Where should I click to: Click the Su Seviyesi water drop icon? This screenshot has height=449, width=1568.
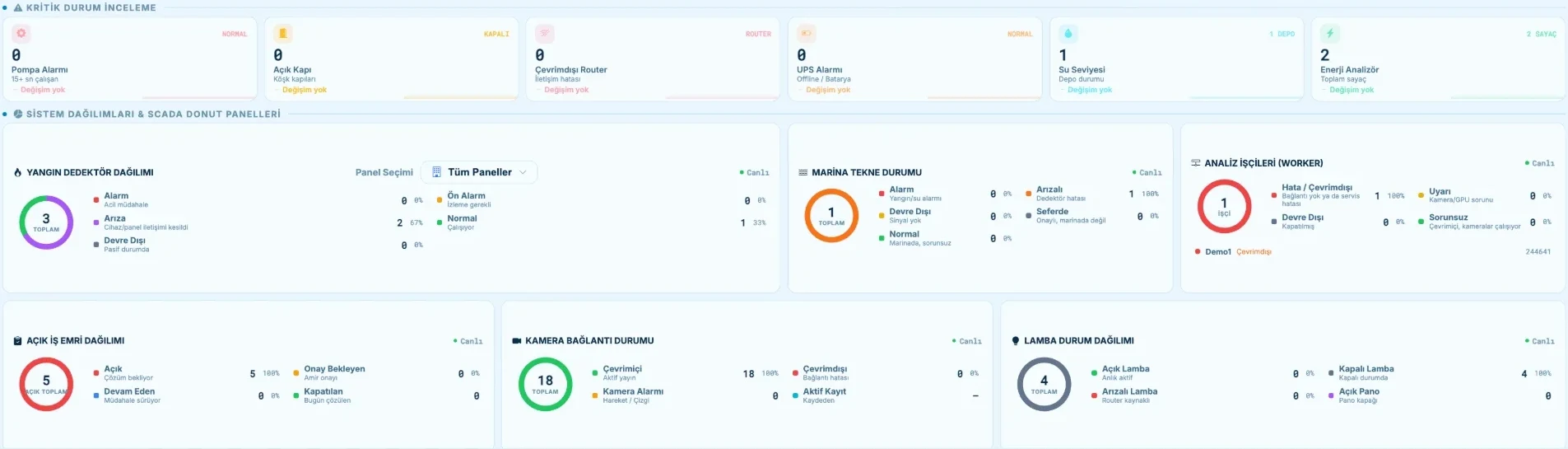[1068, 34]
